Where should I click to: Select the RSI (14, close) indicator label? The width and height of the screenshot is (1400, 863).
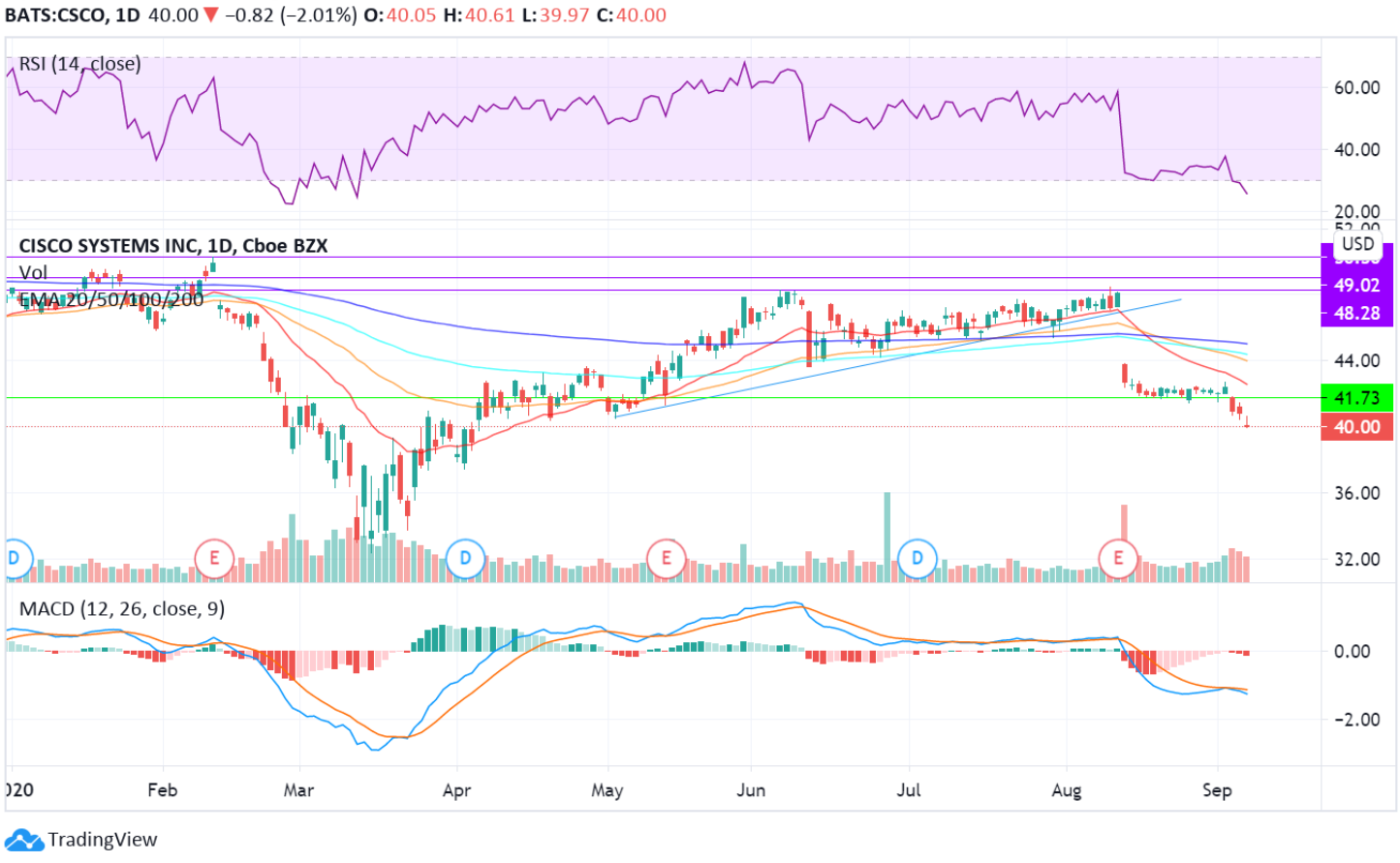coord(79,64)
